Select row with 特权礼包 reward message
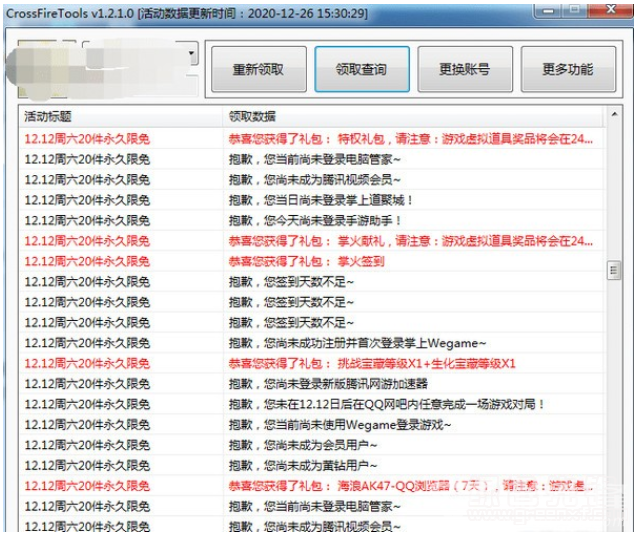Image resolution: width=637 pixels, height=535 pixels. pos(312,139)
